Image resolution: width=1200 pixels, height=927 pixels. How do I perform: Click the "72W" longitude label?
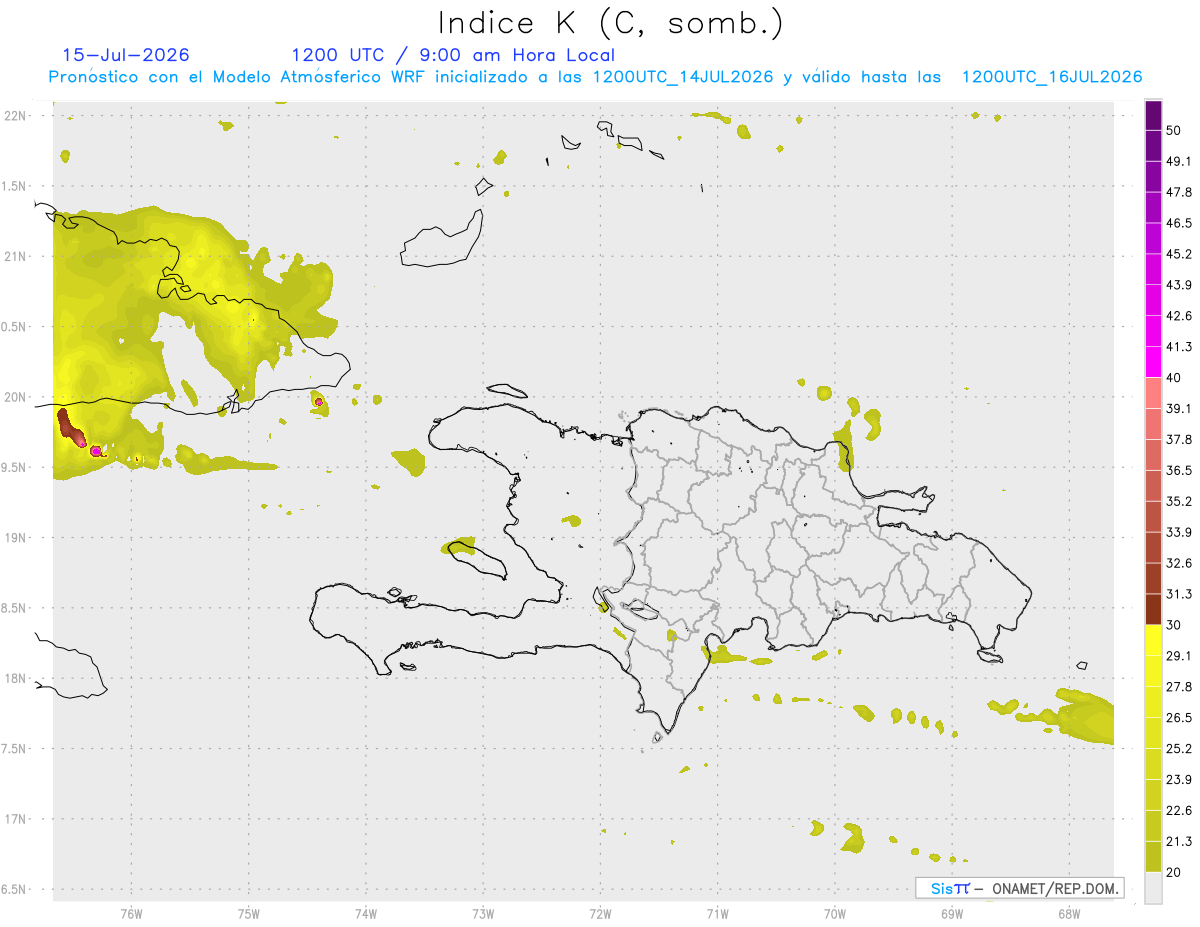[x=600, y=914]
